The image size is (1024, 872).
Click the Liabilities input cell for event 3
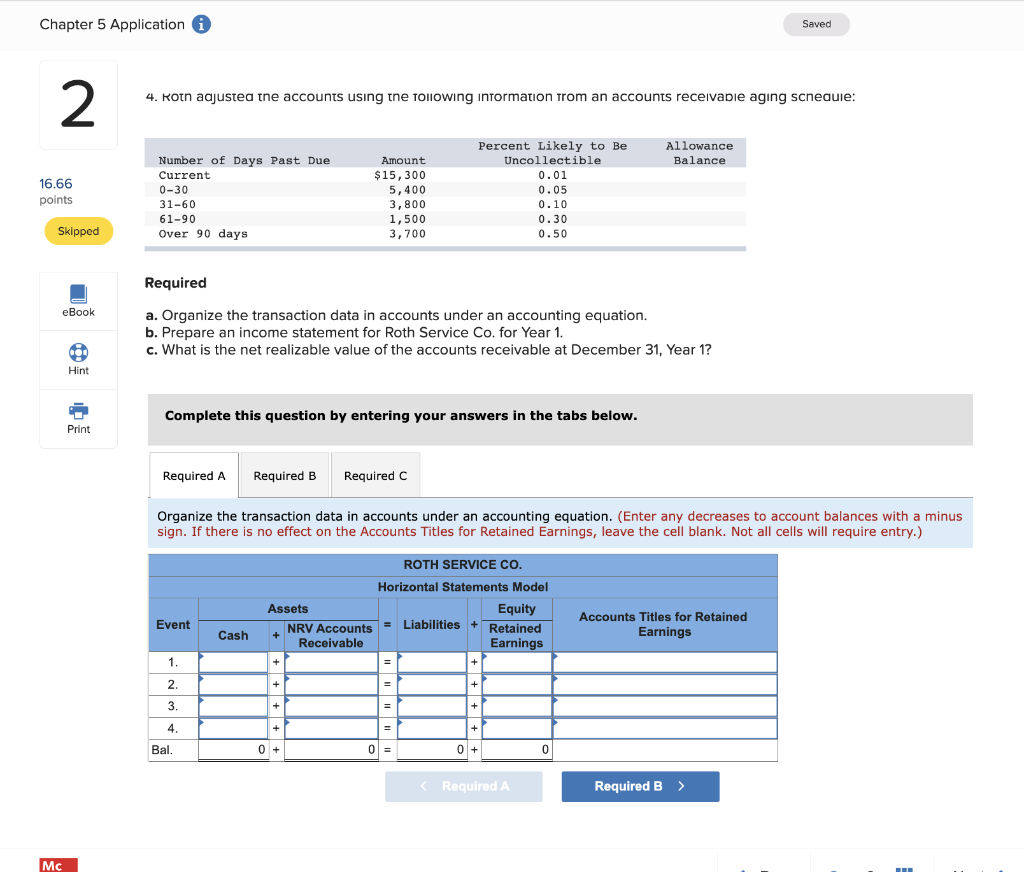430,706
